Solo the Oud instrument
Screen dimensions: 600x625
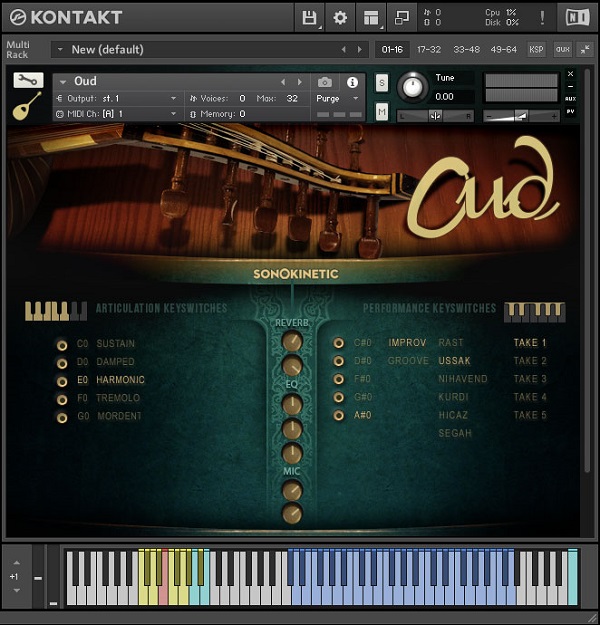(382, 83)
